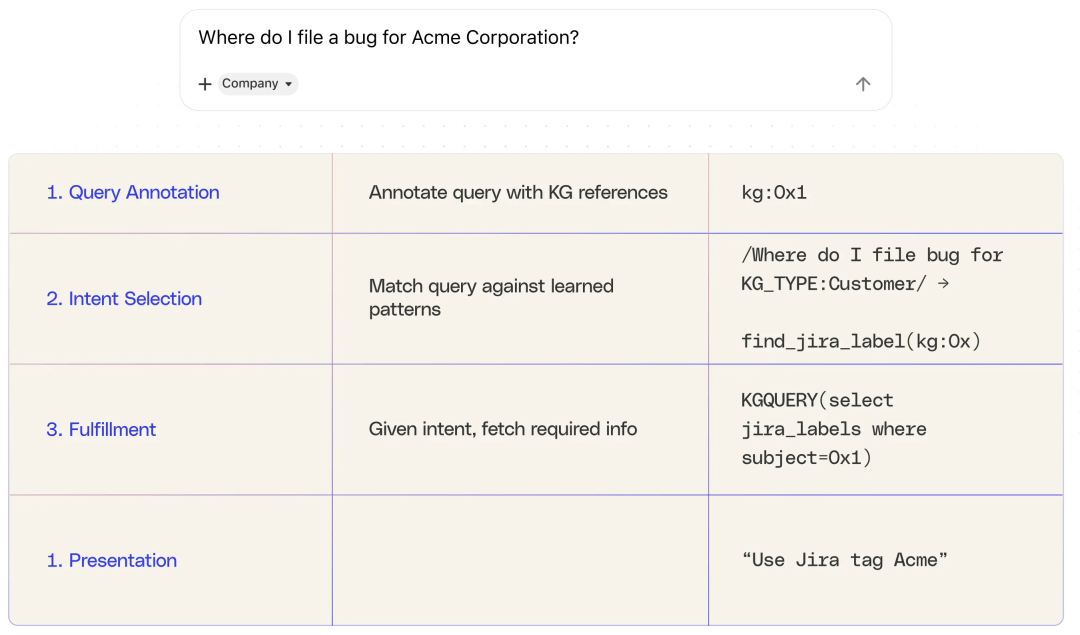The height and width of the screenshot is (635, 1080).
Task: Click the find_jira_label(kg:0x) code line
Action: pyautogui.click(x=860, y=342)
